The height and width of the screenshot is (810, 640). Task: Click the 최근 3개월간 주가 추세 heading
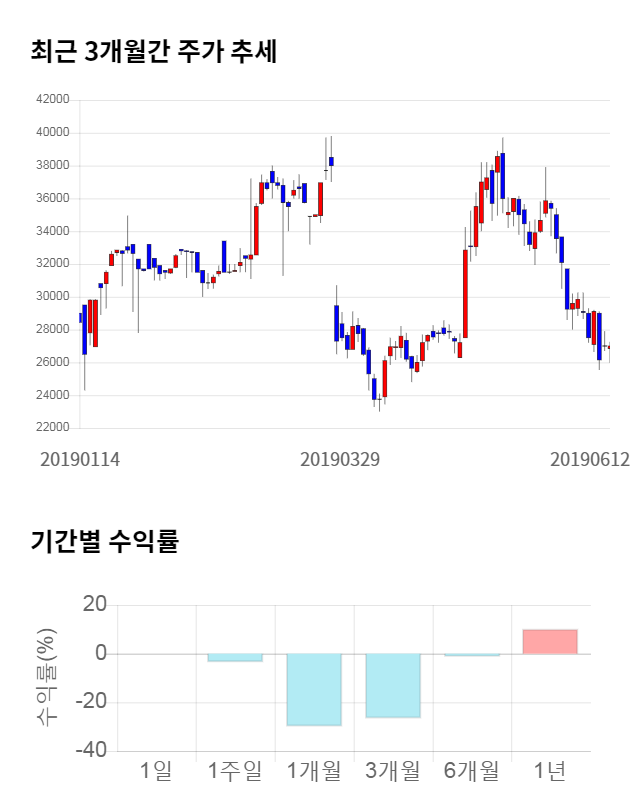153,52
